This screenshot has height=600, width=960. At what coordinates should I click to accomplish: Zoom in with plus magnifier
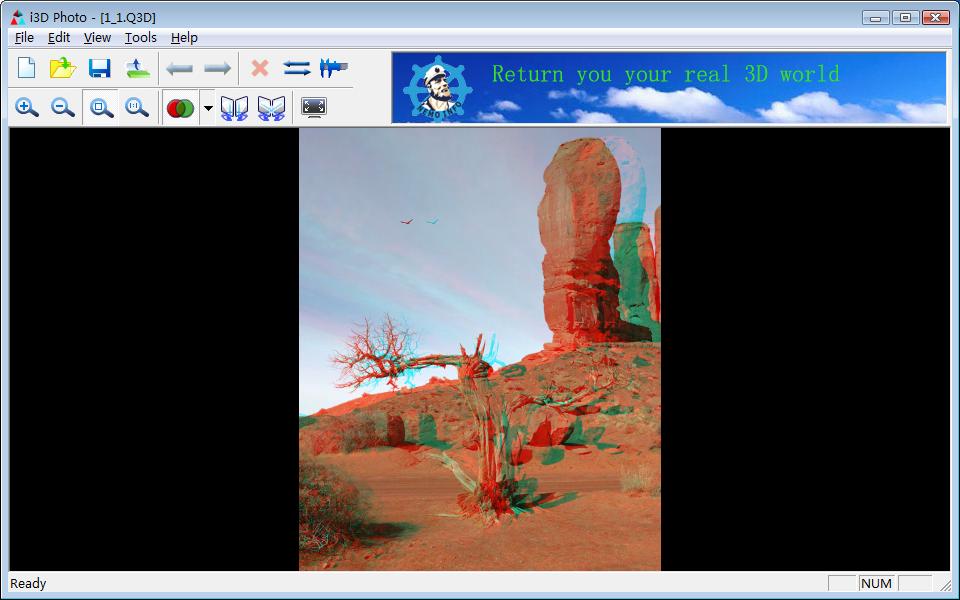pos(26,108)
